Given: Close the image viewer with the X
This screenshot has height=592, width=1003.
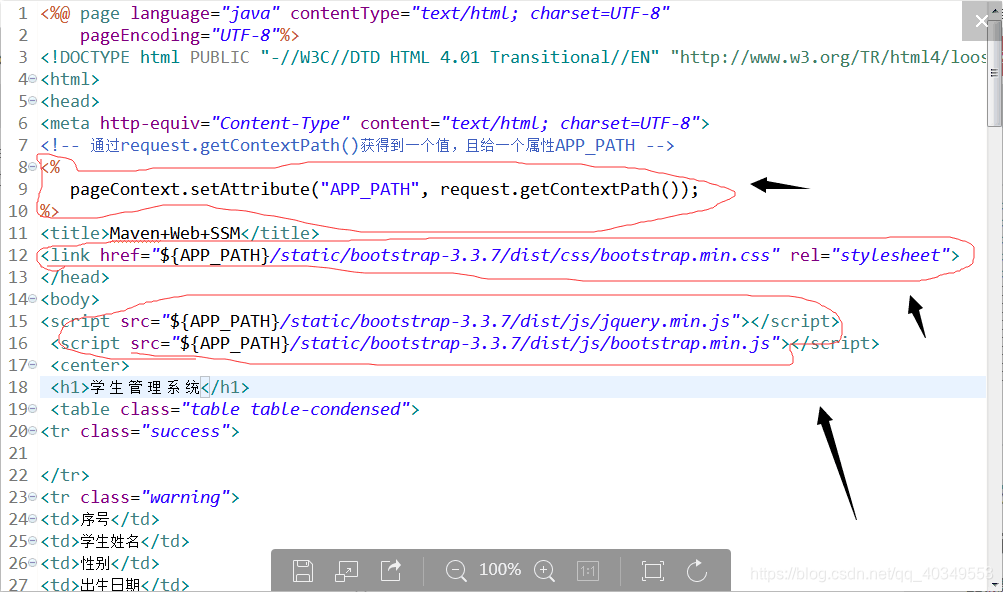Looking at the screenshot, I should point(981,21).
